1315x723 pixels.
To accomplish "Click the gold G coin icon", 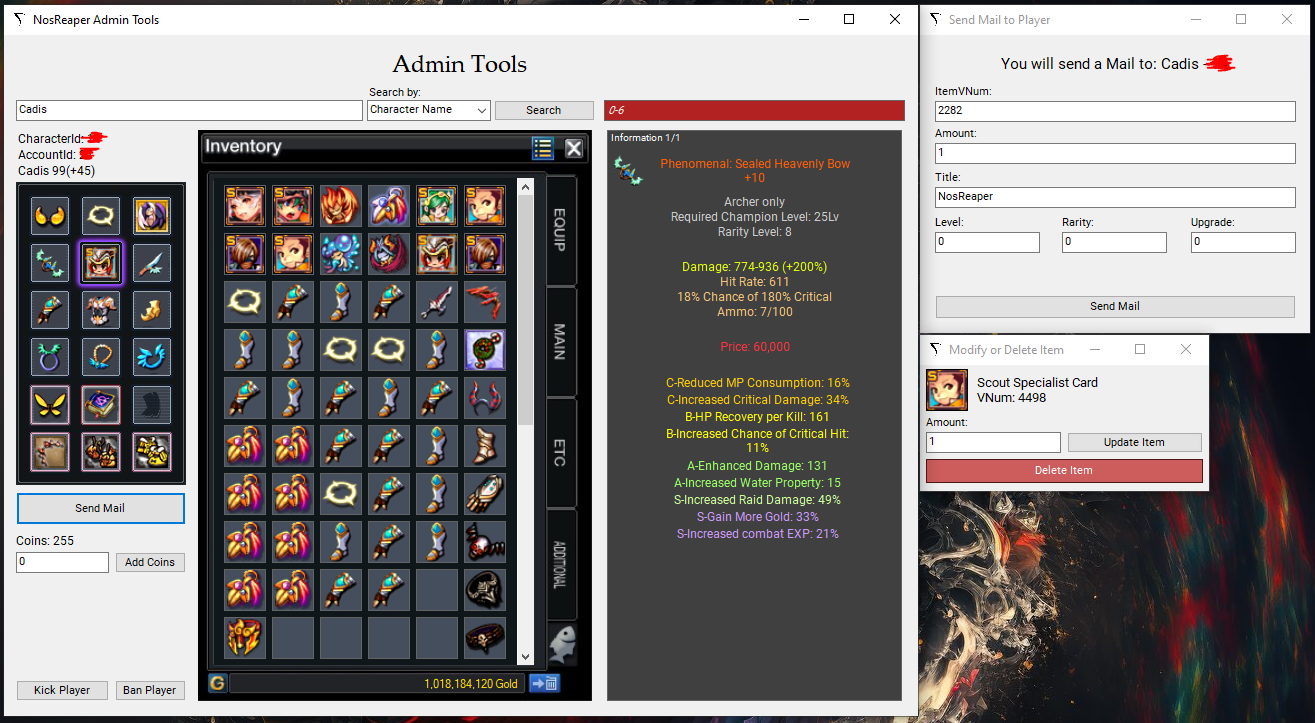I will (x=217, y=683).
